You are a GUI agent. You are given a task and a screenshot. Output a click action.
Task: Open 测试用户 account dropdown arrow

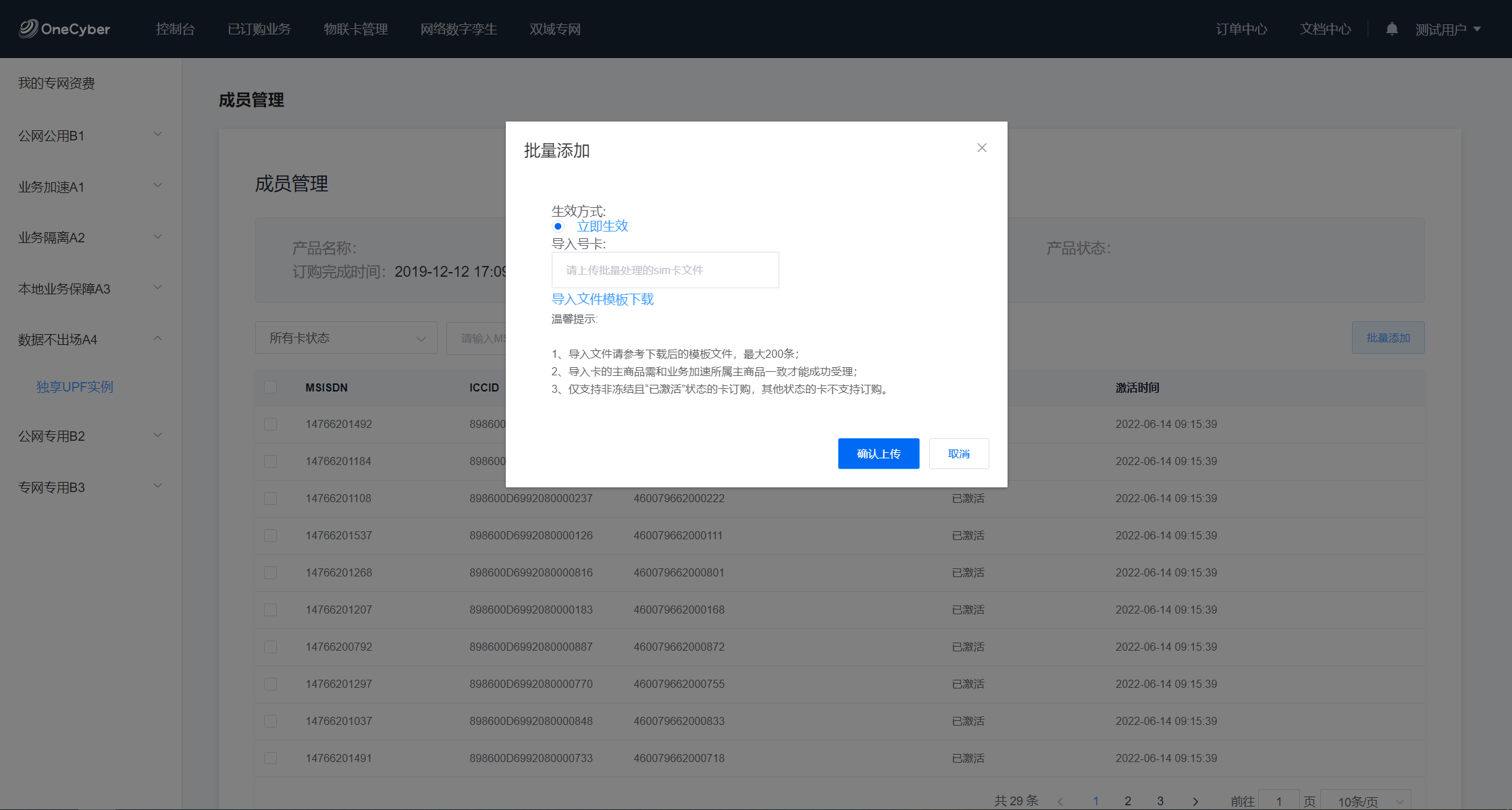[x=1478, y=29]
